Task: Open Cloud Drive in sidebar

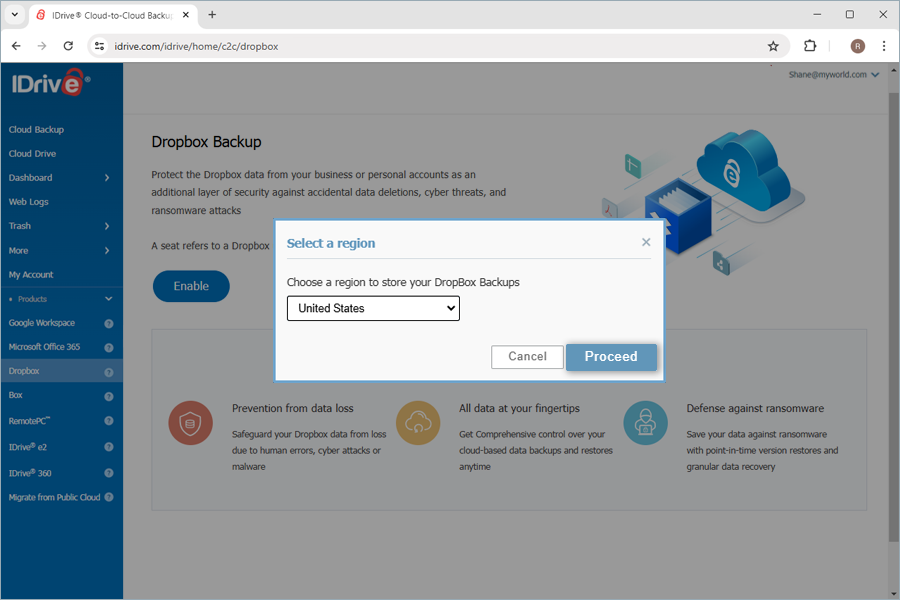Action: pos(32,154)
